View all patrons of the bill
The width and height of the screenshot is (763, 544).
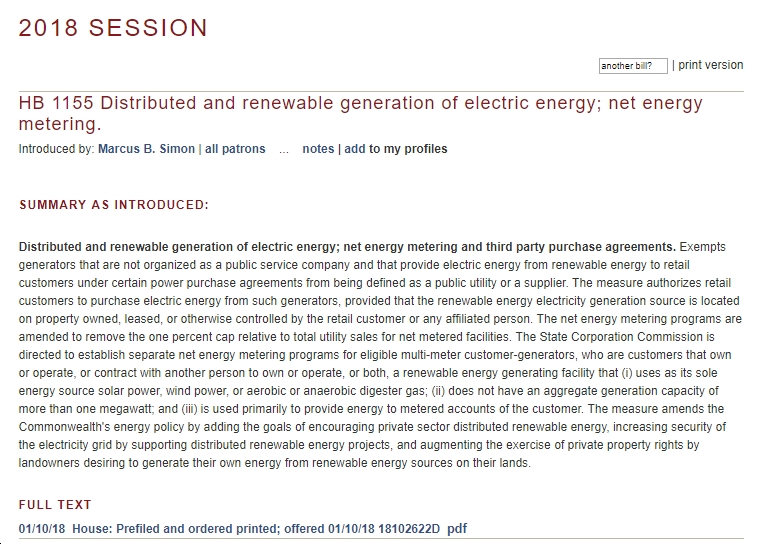235,149
